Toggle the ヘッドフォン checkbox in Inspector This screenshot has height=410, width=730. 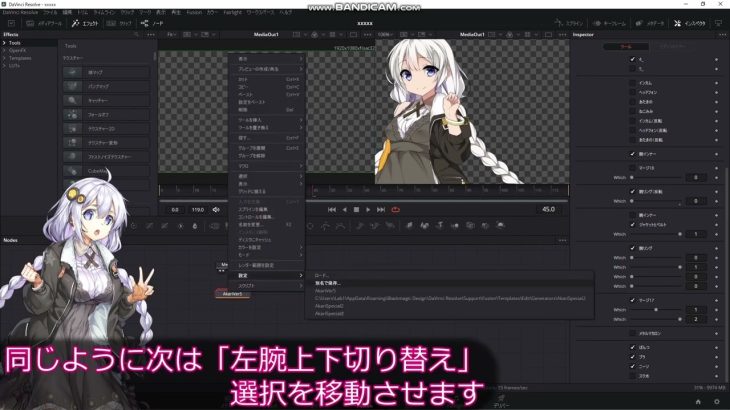(632, 92)
